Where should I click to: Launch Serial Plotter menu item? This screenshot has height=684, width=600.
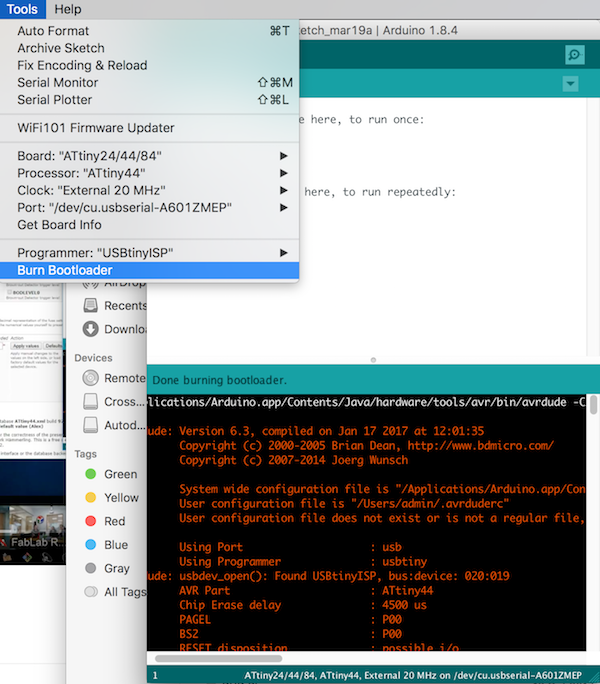(x=149, y=100)
